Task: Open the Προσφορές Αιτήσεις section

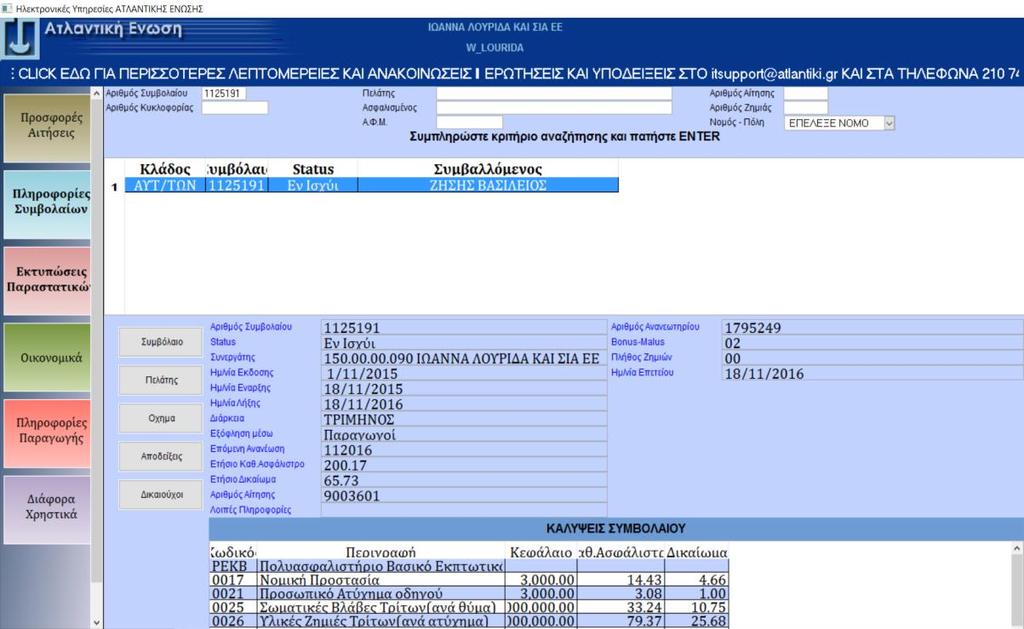Action: [47, 126]
